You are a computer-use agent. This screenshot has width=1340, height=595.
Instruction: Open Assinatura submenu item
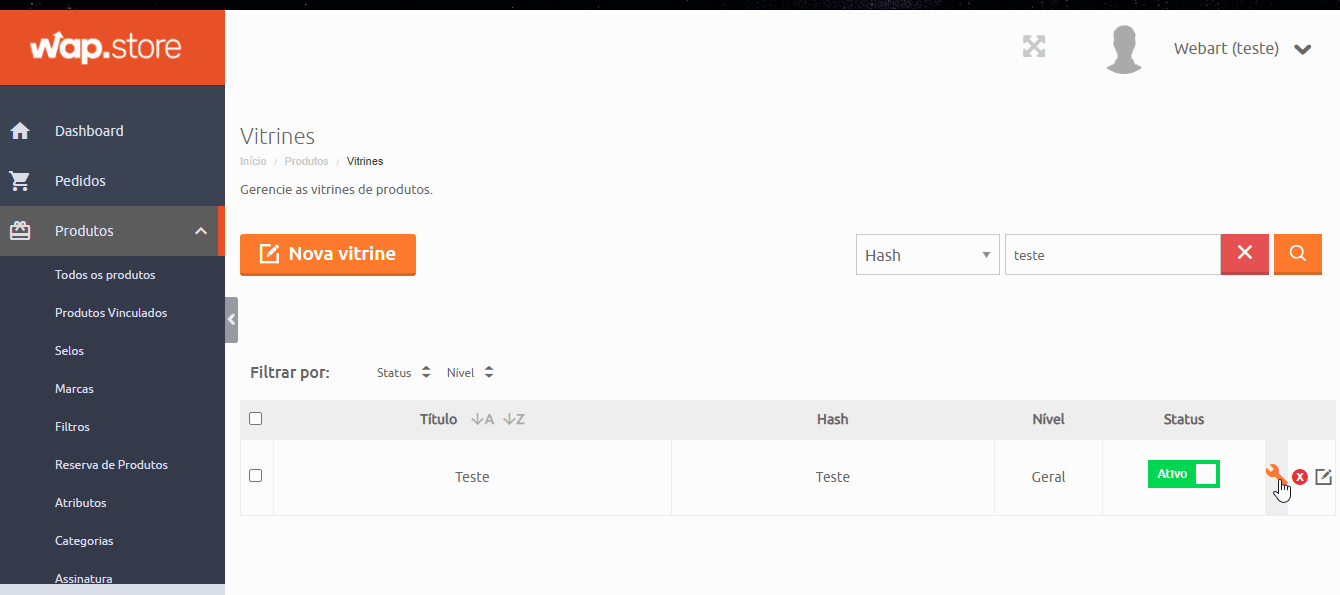(x=83, y=578)
